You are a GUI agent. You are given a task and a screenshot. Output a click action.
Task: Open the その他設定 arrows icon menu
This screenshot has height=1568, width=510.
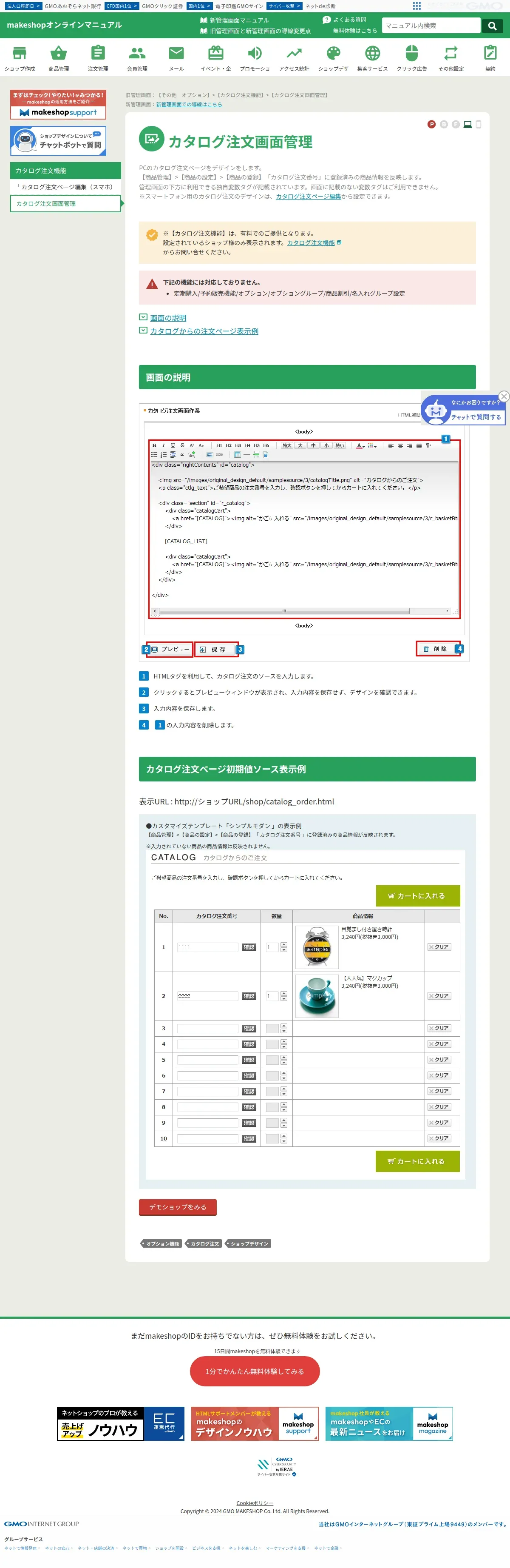451,58
